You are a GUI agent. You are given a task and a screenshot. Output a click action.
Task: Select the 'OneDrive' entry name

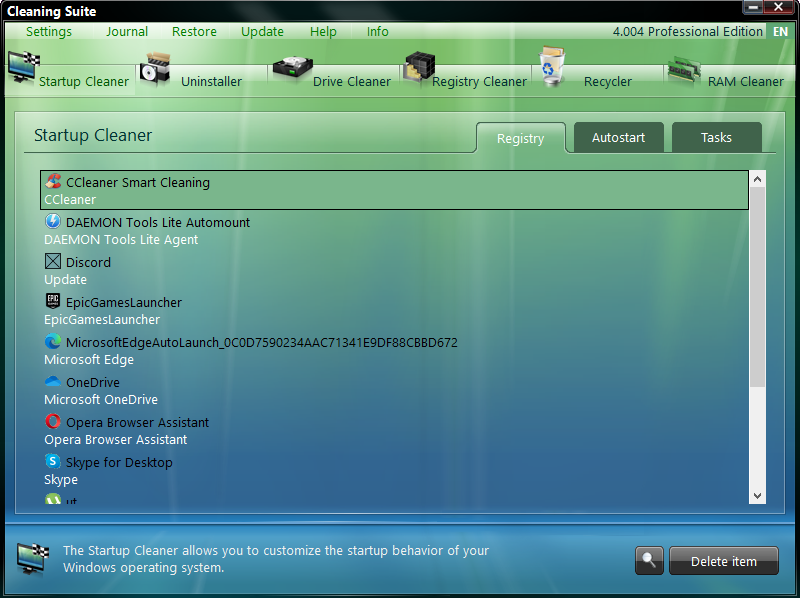[x=93, y=383]
